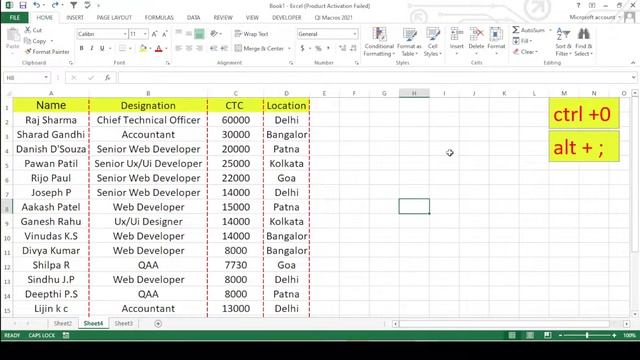
Task: Apply Percent style formatting
Action: click(318, 48)
